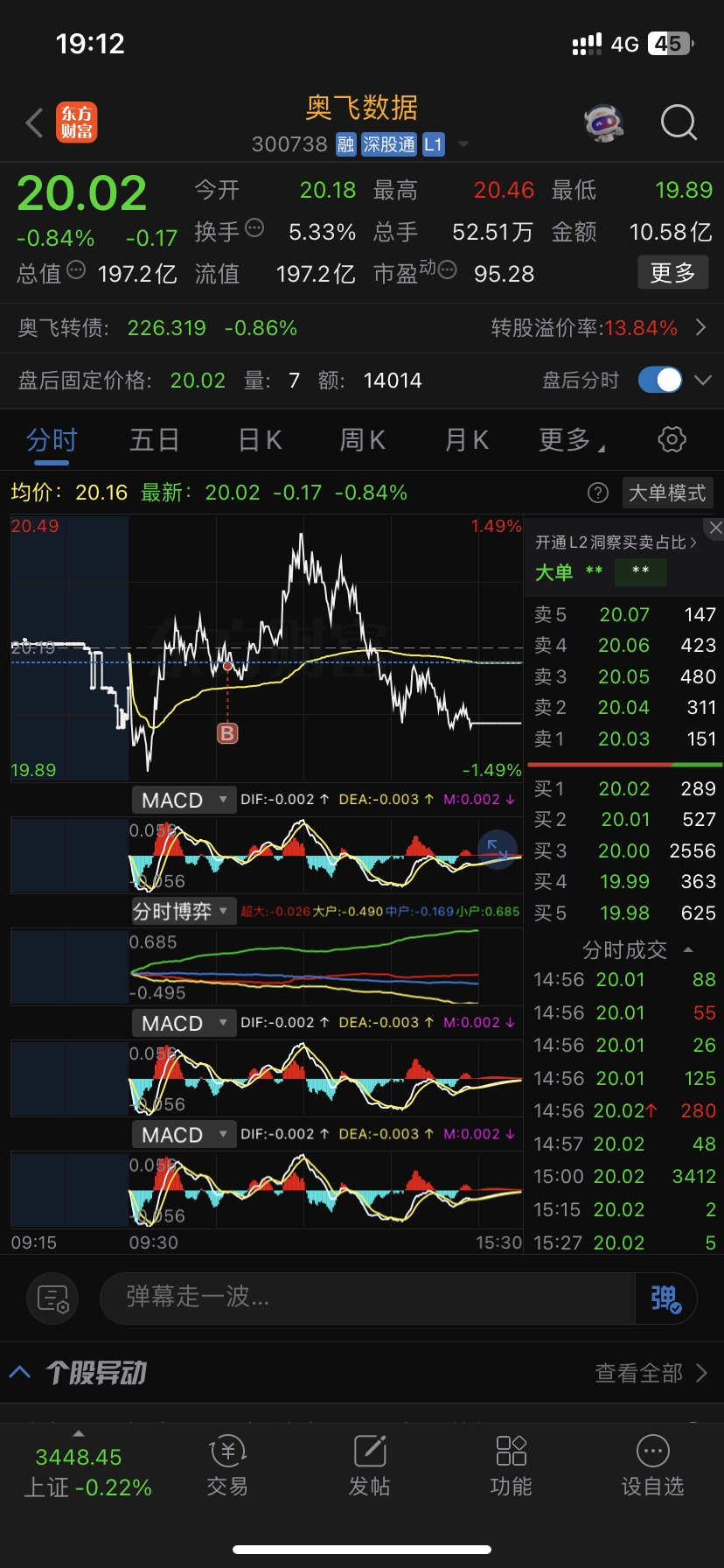Open the third MACD indicator dropdown
The width and height of the screenshot is (724, 1568).
[x=184, y=1134]
